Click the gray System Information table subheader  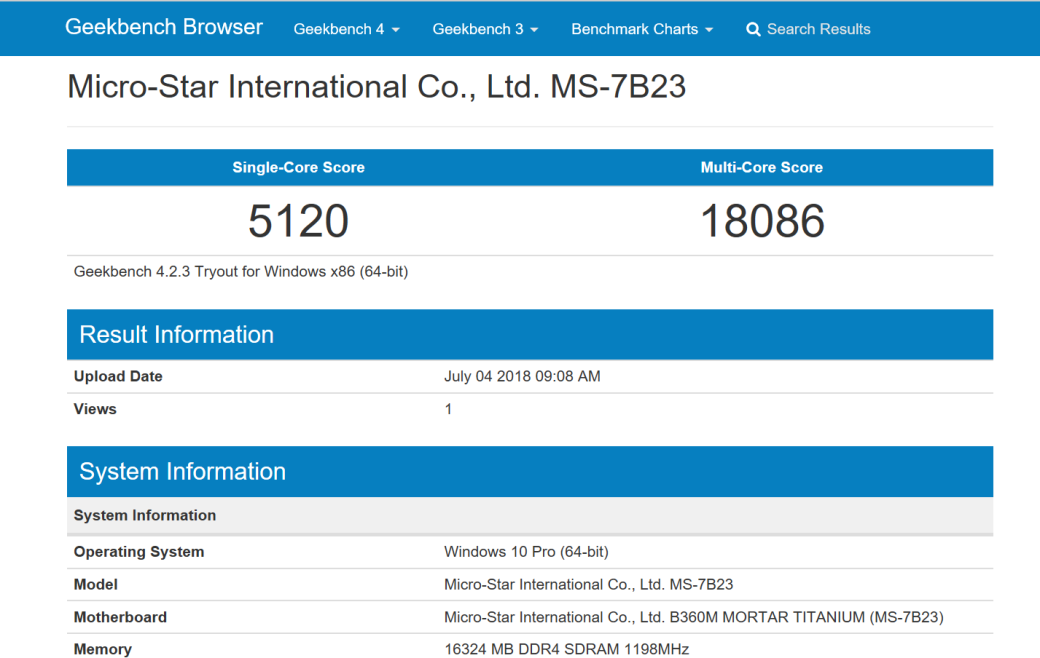[530, 515]
